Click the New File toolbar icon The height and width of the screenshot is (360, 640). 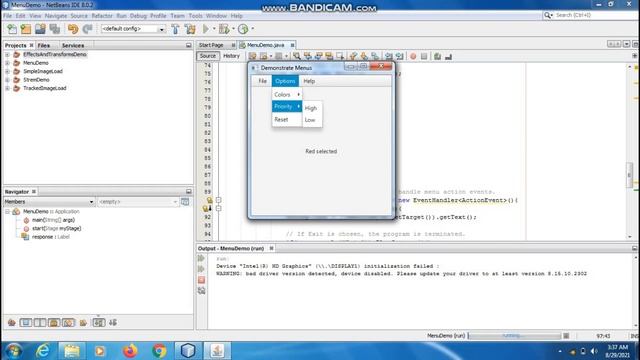pyautogui.click(x=12, y=29)
